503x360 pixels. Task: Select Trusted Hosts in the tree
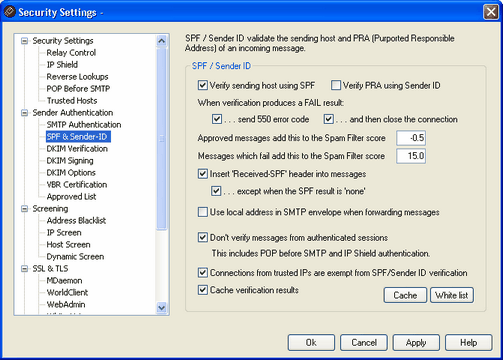coord(72,101)
